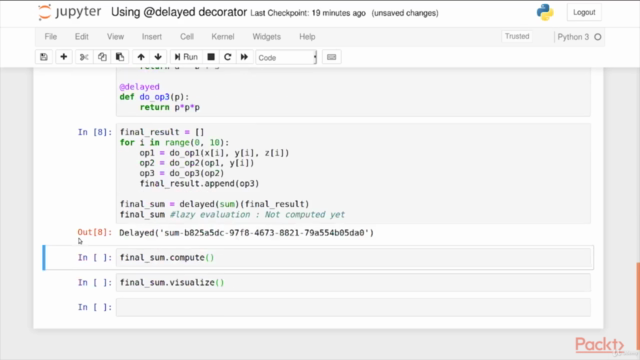Click the lazy evaluation comment text

pos(257,215)
